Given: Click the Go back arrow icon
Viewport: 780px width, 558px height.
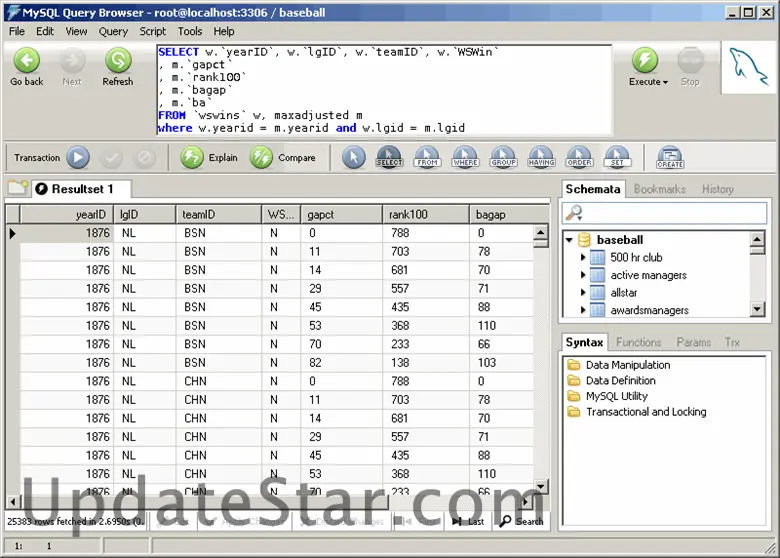Looking at the screenshot, I should pos(26,61).
